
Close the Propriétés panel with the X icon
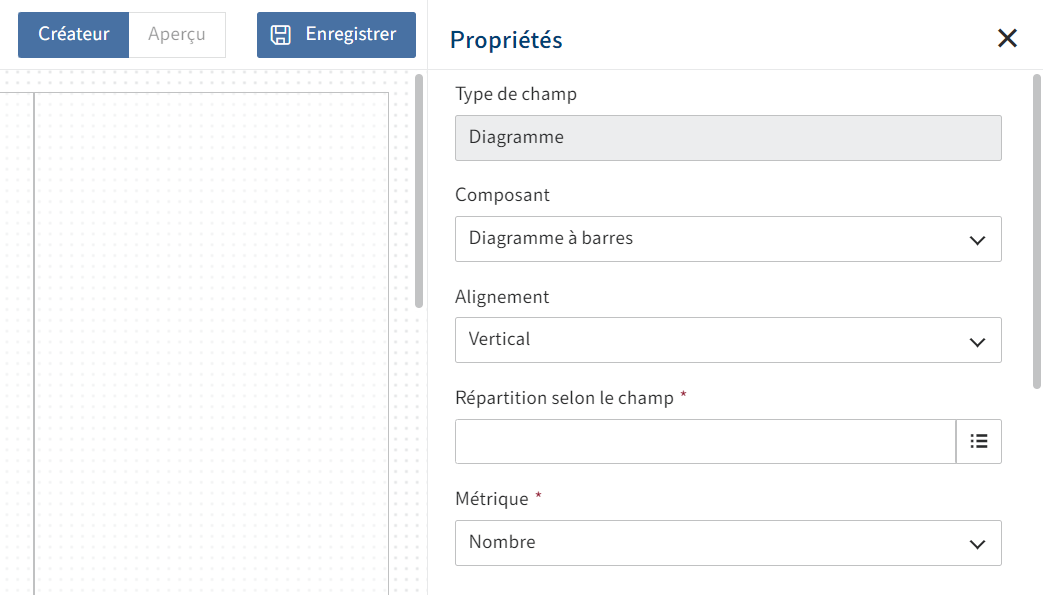point(1006,38)
